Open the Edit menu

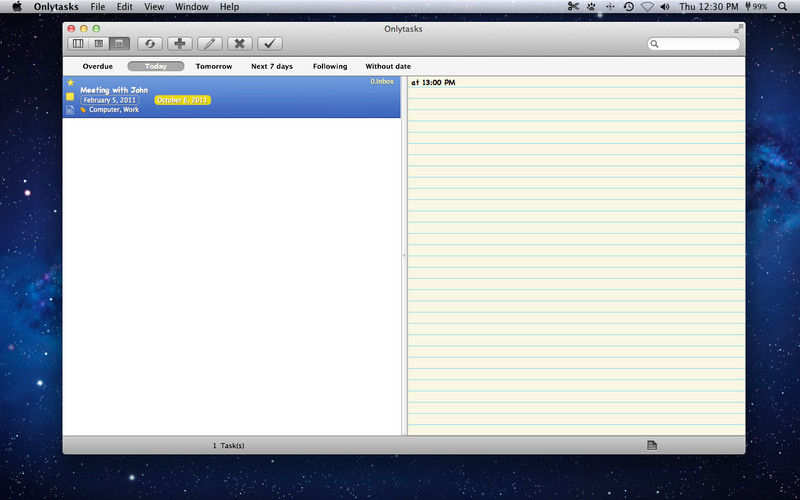click(124, 7)
